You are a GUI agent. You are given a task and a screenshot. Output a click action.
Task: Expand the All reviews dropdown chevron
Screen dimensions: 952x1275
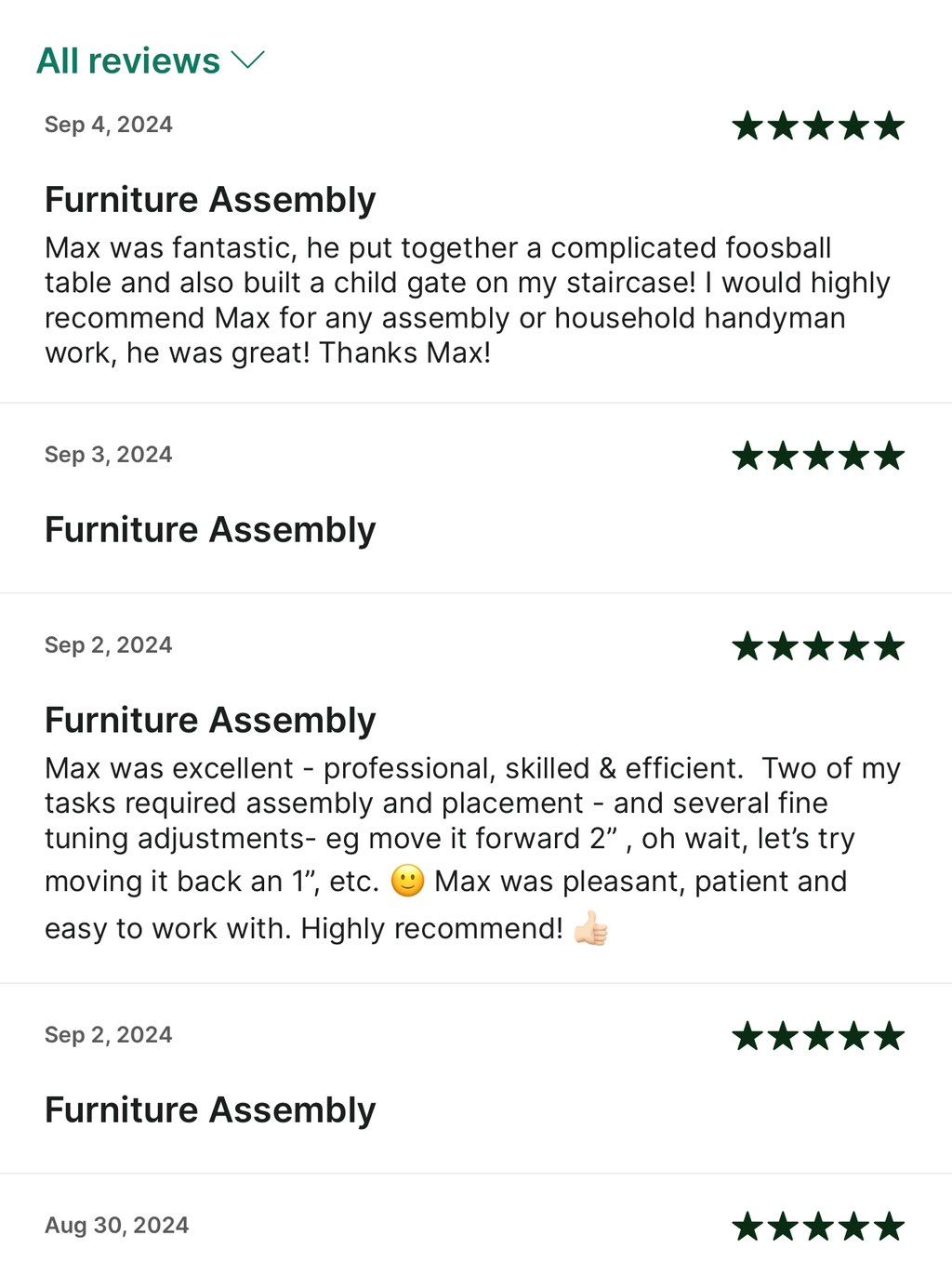248,60
